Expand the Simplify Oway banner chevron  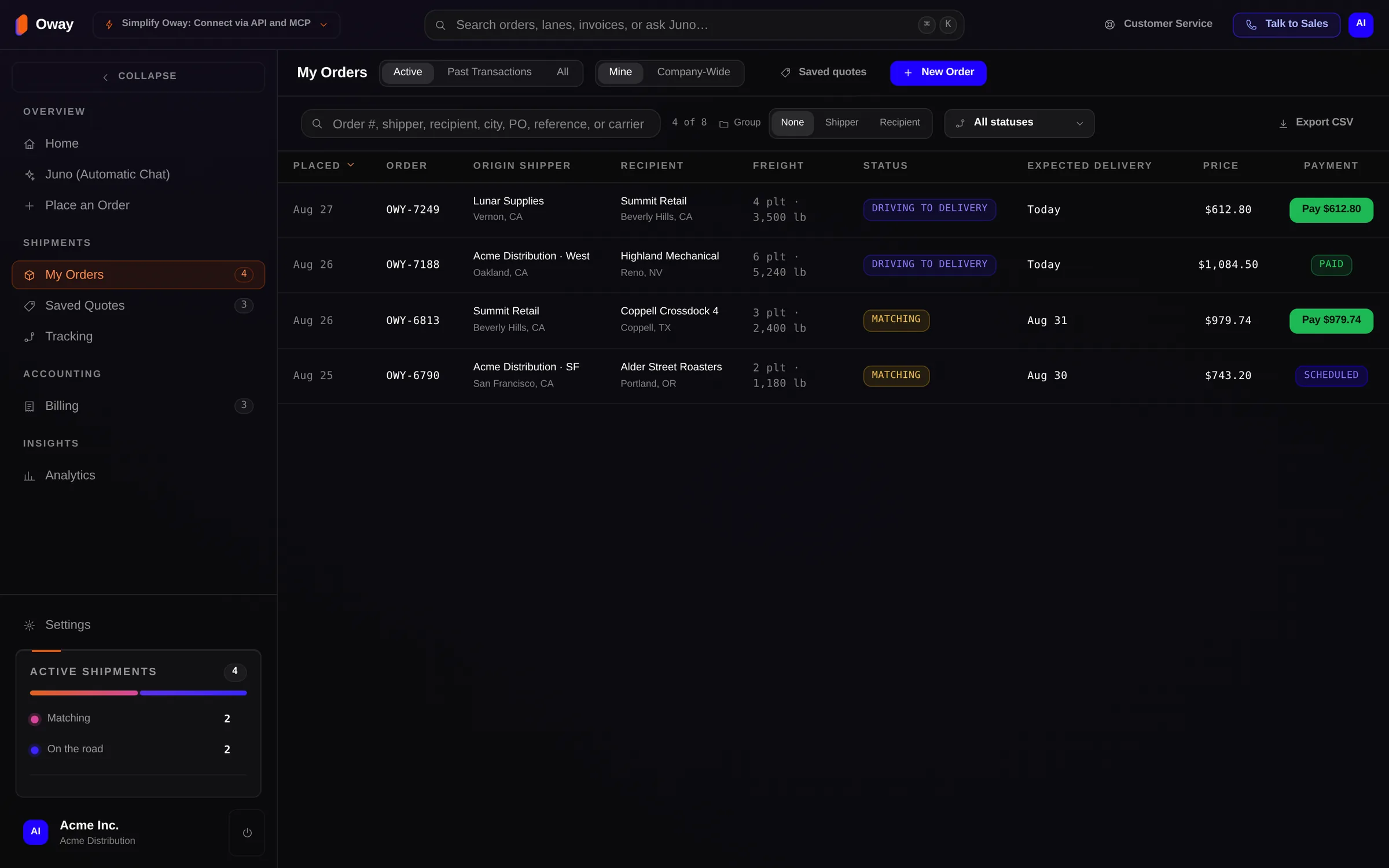(324, 25)
